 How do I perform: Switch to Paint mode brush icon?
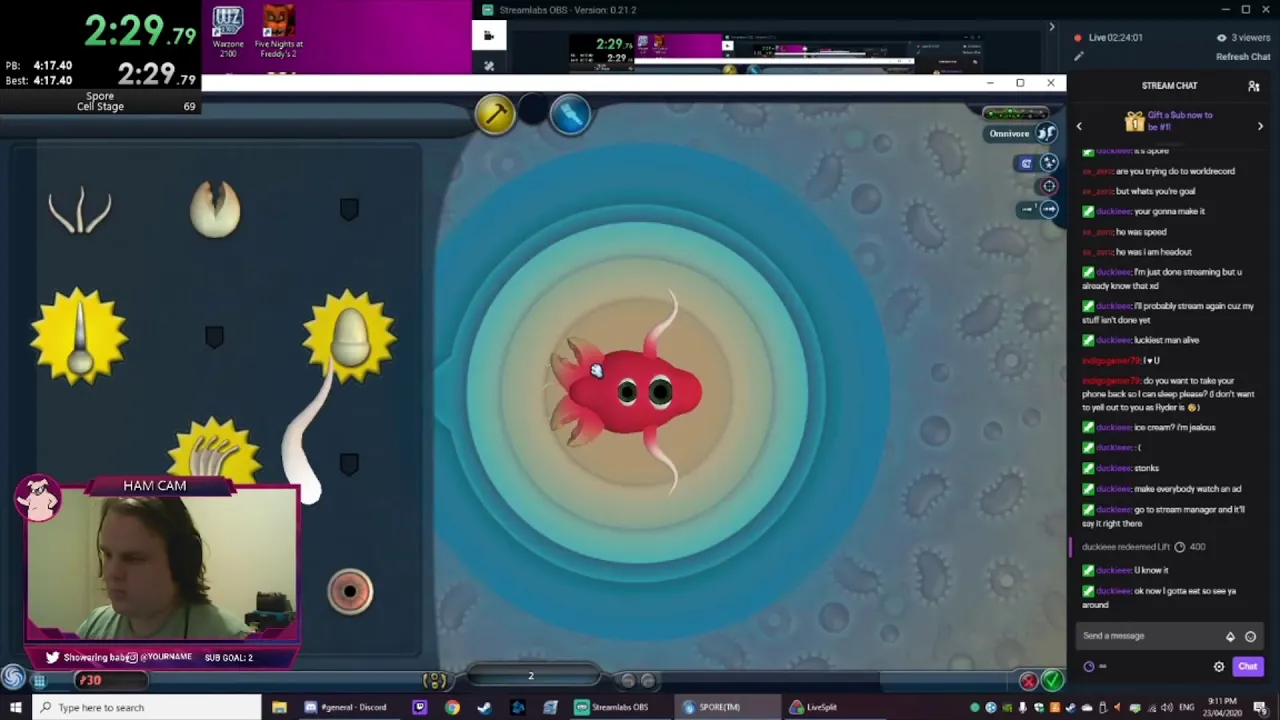(570, 115)
